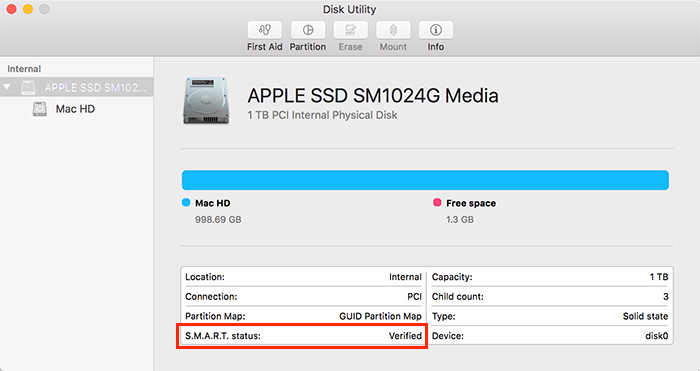The height and width of the screenshot is (371, 700).
Task: Click the Free space legend label
Action: [x=471, y=203]
